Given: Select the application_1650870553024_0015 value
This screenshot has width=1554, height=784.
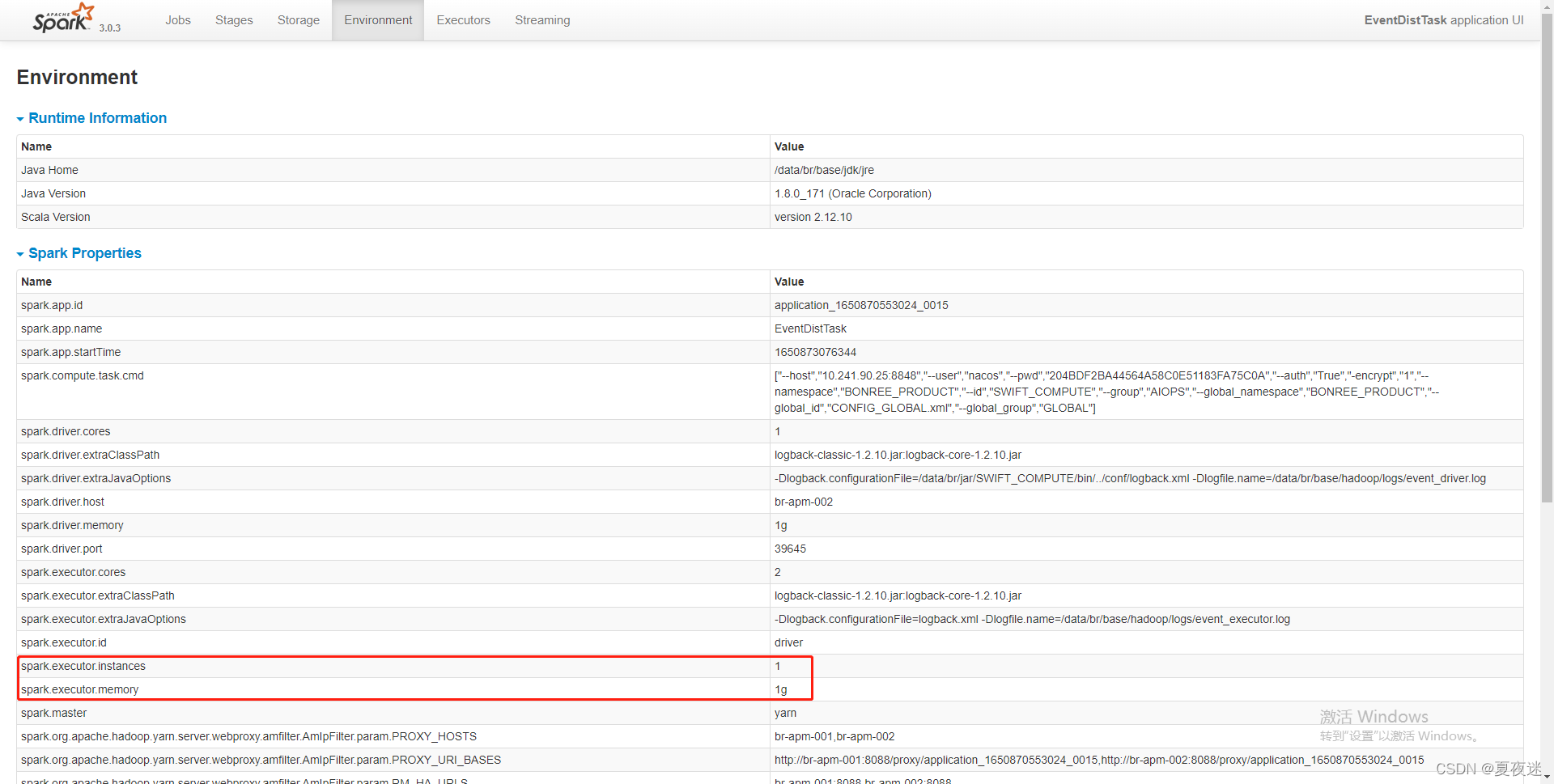Looking at the screenshot, I should (861, 305).
